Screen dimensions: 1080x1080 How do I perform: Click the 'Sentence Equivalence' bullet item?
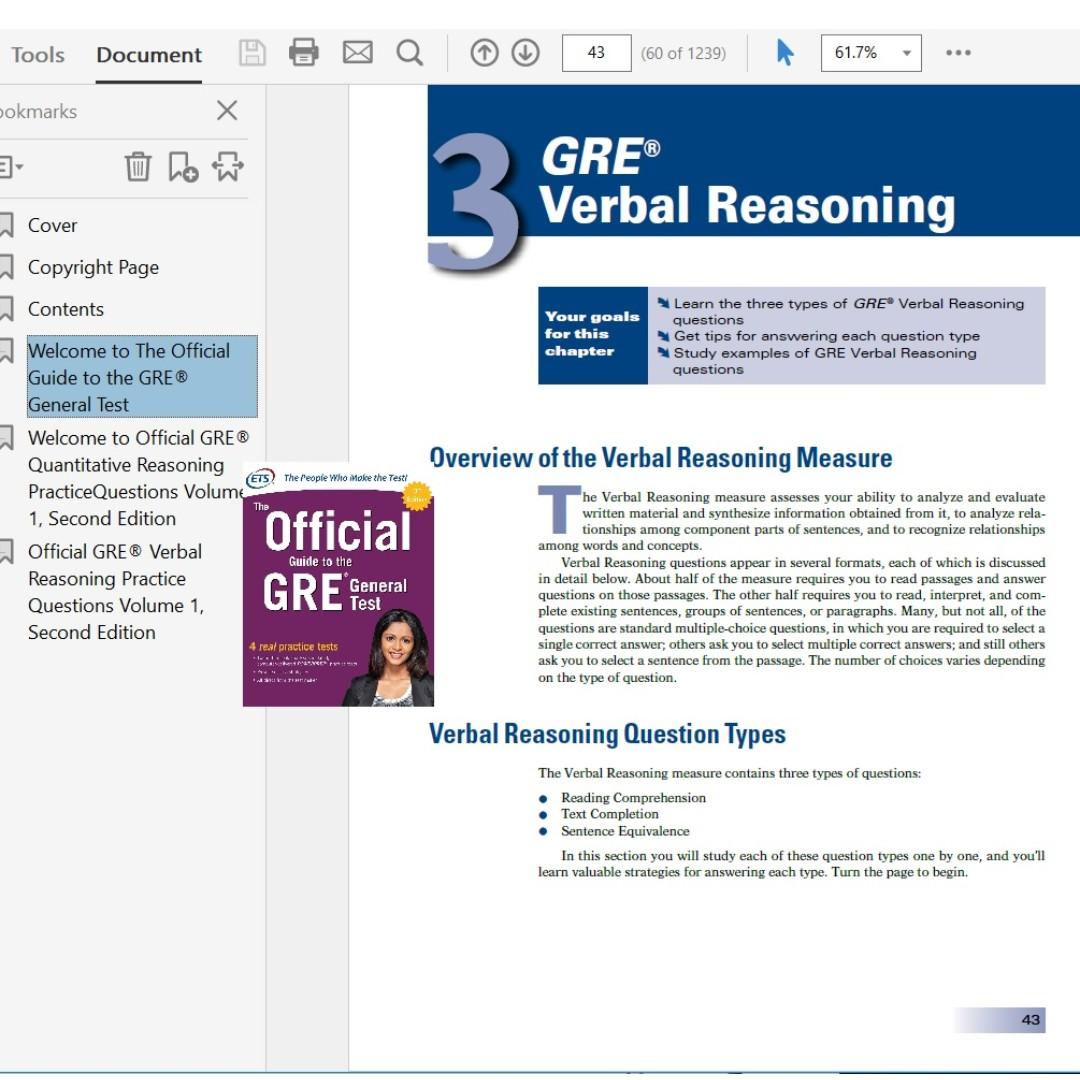coord(625,831)
